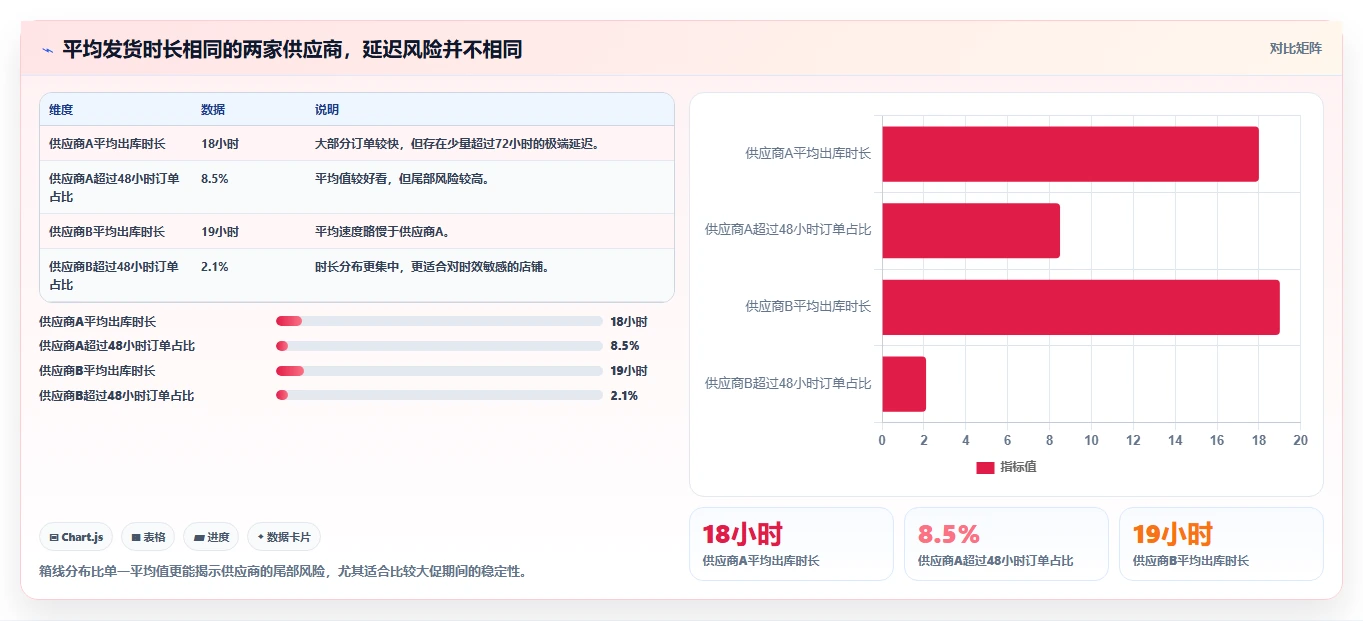Image resolution: width=1363 pixels, height=621 pixels.
Task: Click the 供应商B平均出库时长 chart bar
Action: click(x=1081, y=307)
